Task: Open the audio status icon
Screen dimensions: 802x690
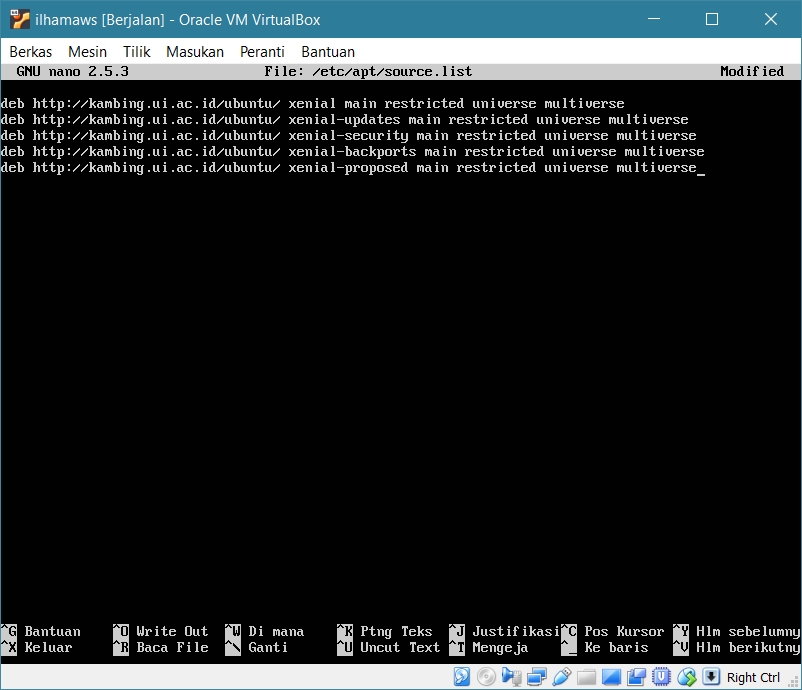Action: tap(511, 677)
